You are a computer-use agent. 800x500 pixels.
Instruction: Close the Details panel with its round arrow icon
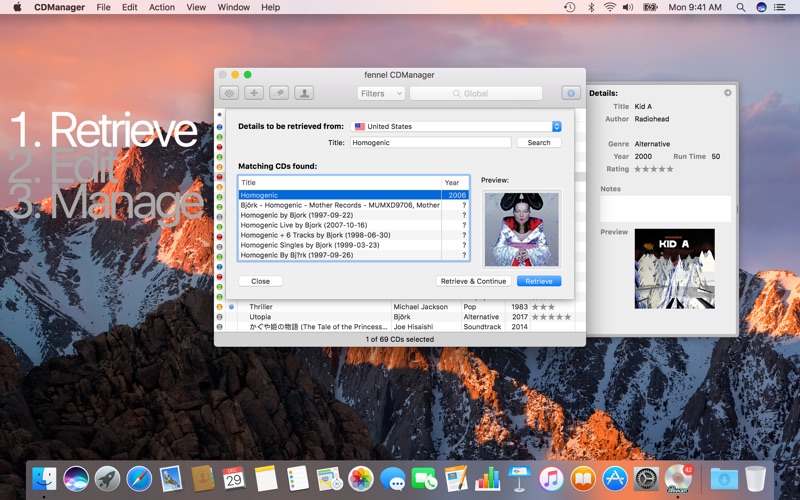point(728,93)
